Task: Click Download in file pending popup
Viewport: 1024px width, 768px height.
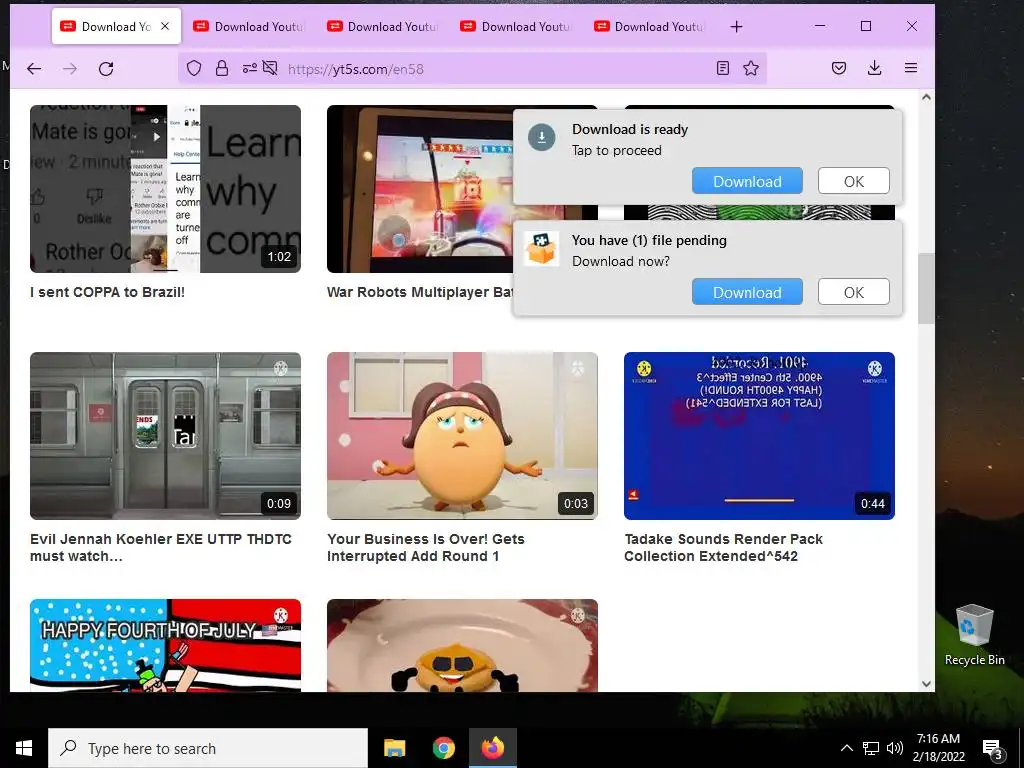Action: coord(747,292)
